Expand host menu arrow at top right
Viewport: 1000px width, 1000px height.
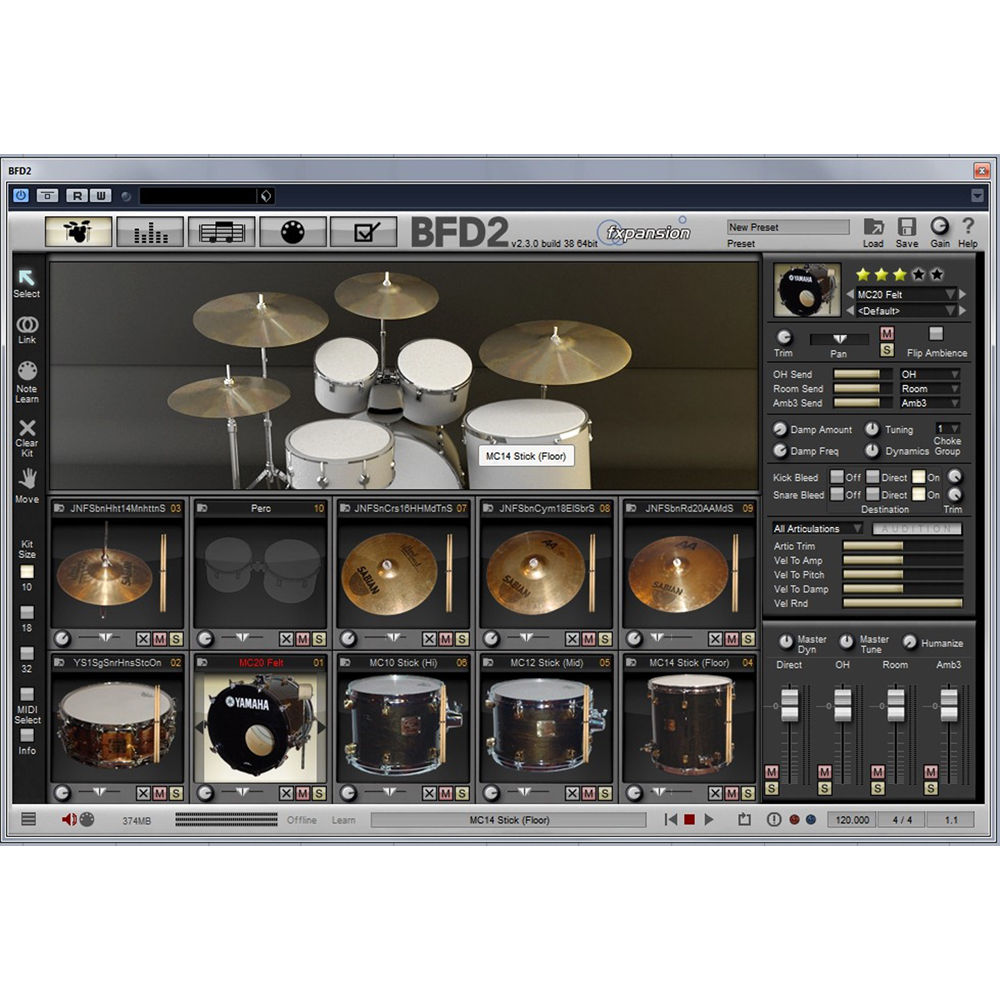tap(977, 195)
